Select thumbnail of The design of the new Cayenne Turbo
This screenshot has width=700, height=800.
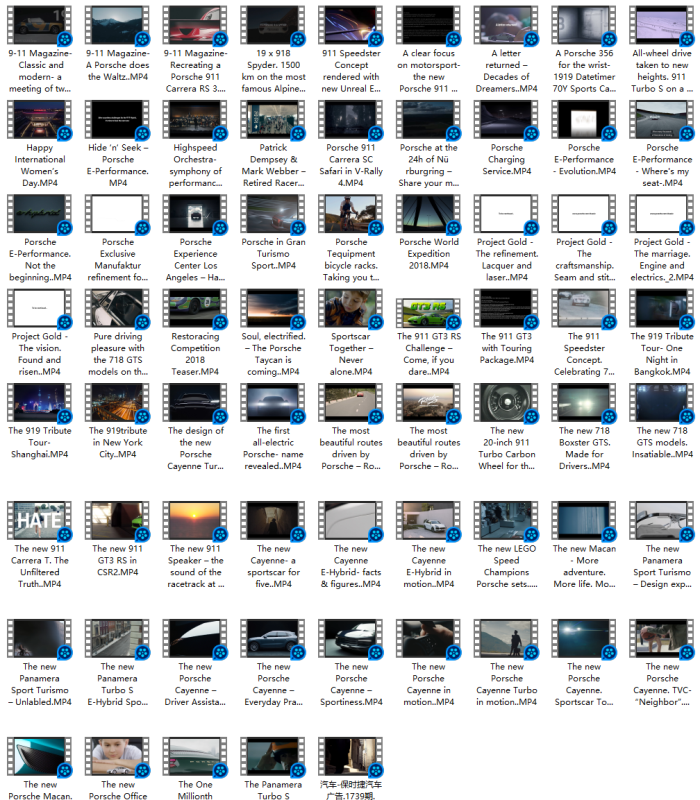click(x=195, y=403)
